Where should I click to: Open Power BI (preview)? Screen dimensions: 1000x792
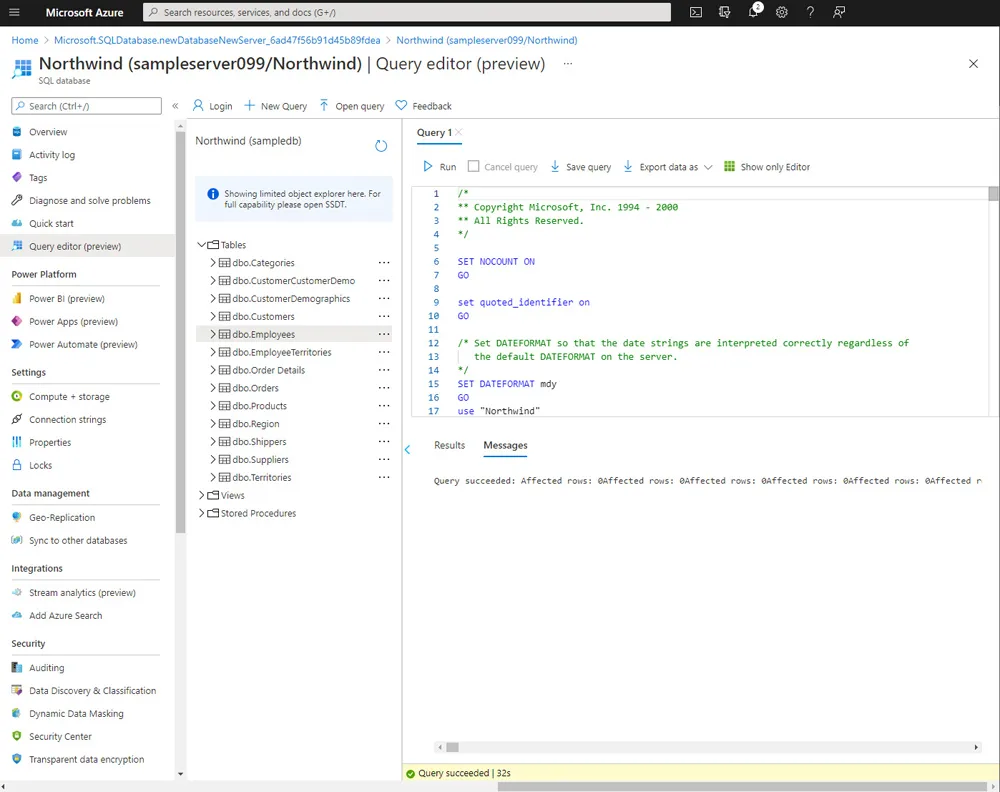tap(67, 298)
